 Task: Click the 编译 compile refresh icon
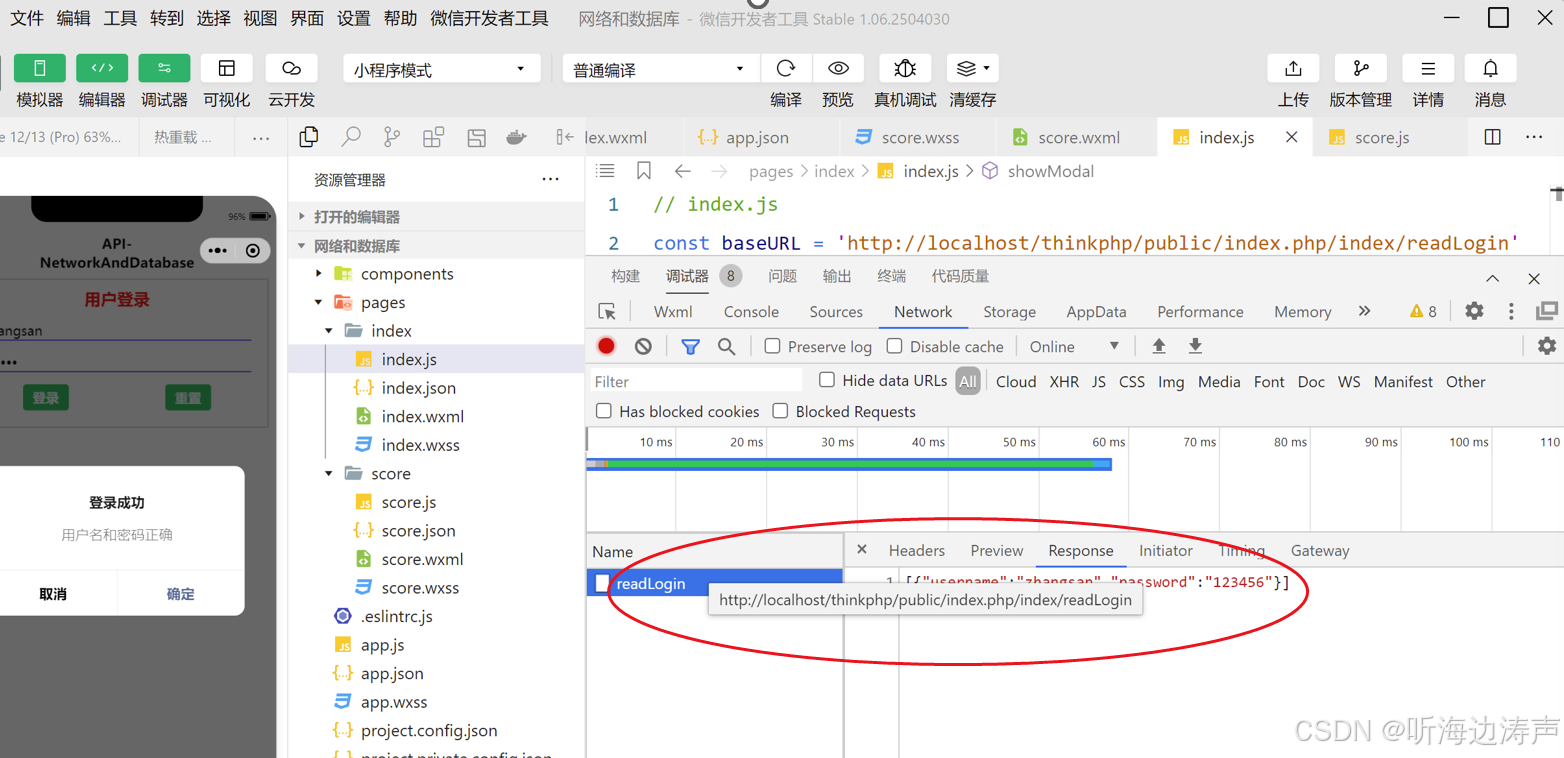[786, 68]
